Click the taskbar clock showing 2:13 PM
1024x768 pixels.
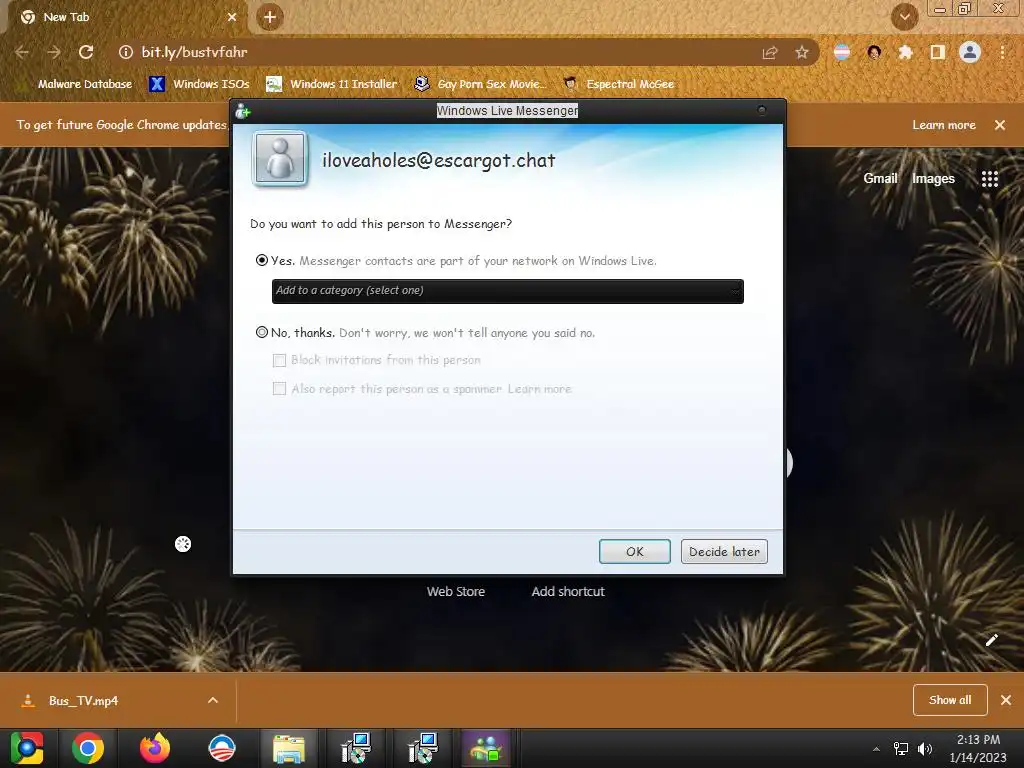[978, 748]
